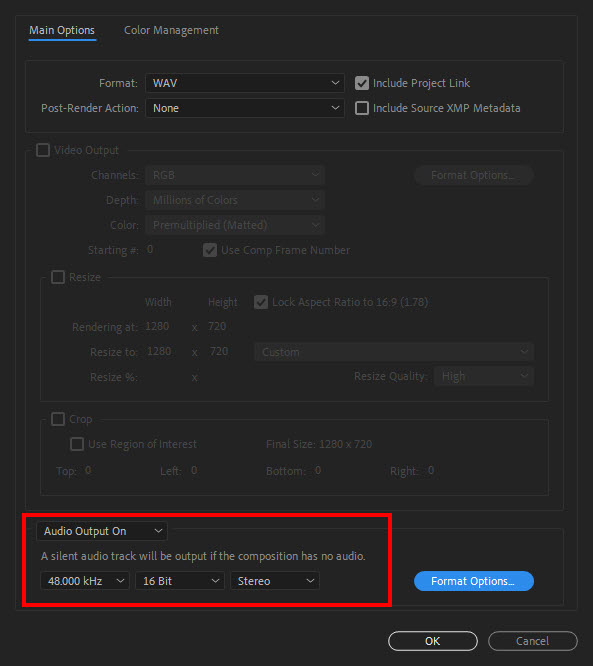Change the 48.000 kHz sample rate dropdown
Viewport: 593px width, 666px height.
click(85, 581)
